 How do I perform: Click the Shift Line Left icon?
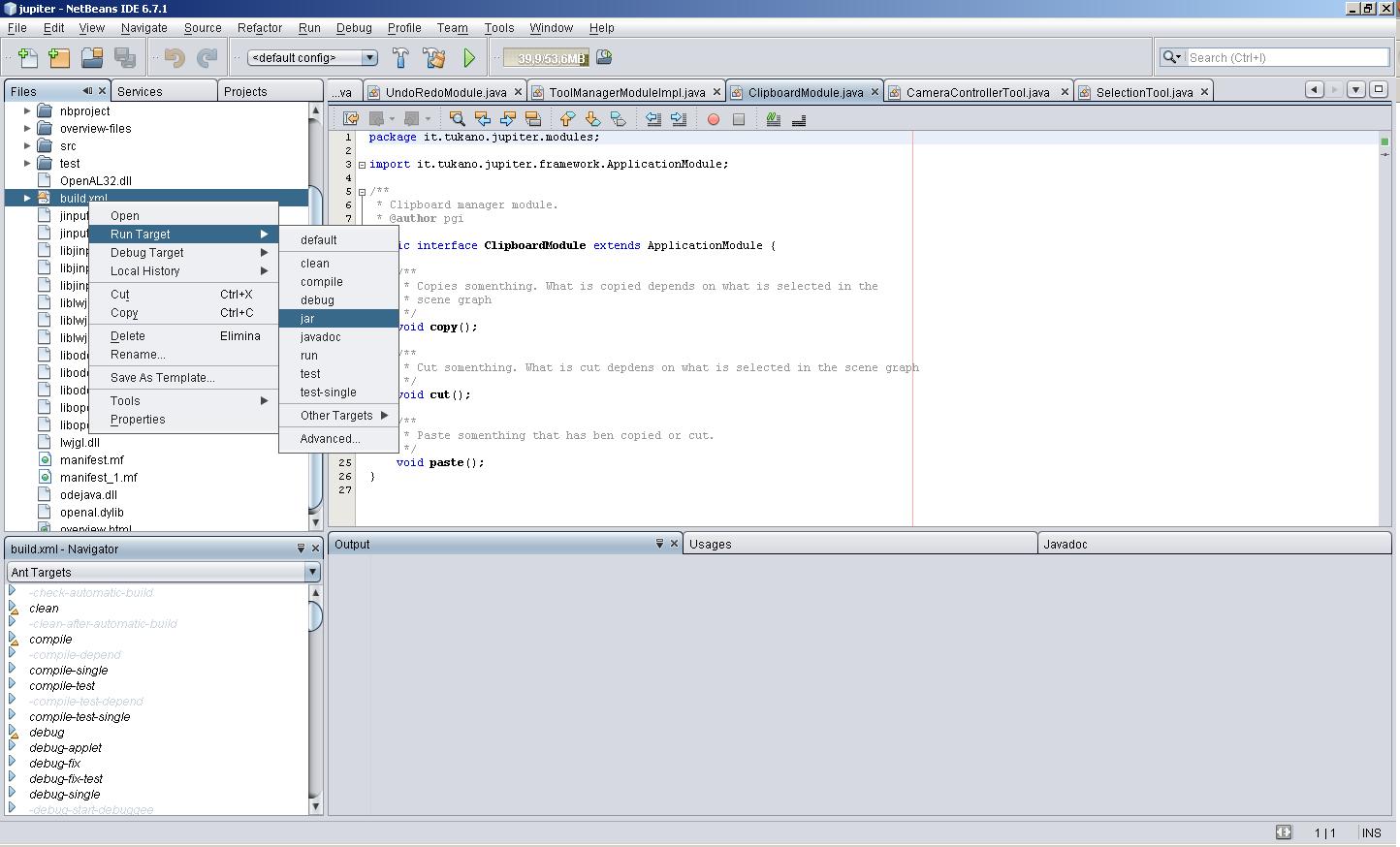click(x=653, y=119)
